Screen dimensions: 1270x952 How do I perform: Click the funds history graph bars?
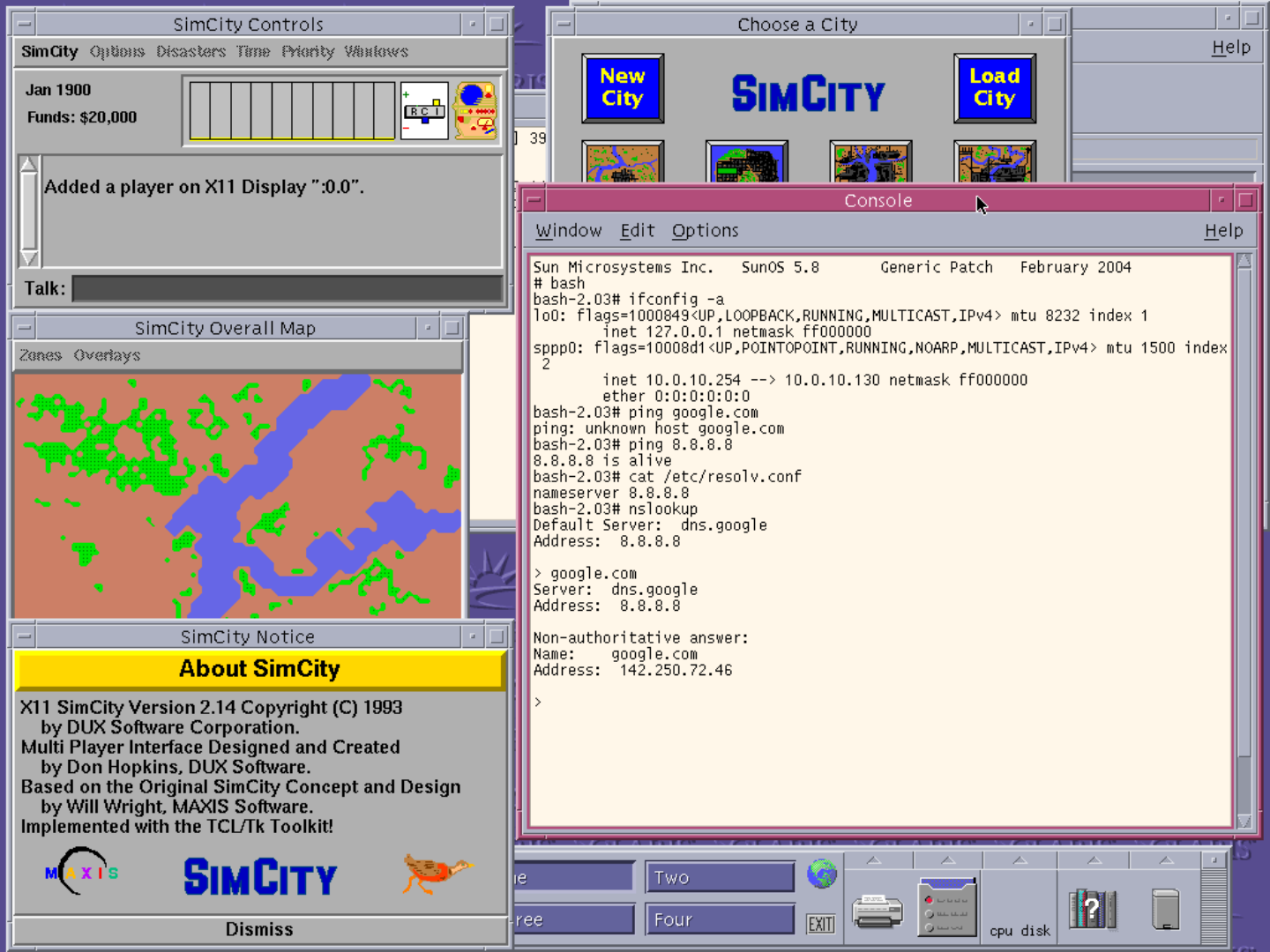(x=292, y=110)
